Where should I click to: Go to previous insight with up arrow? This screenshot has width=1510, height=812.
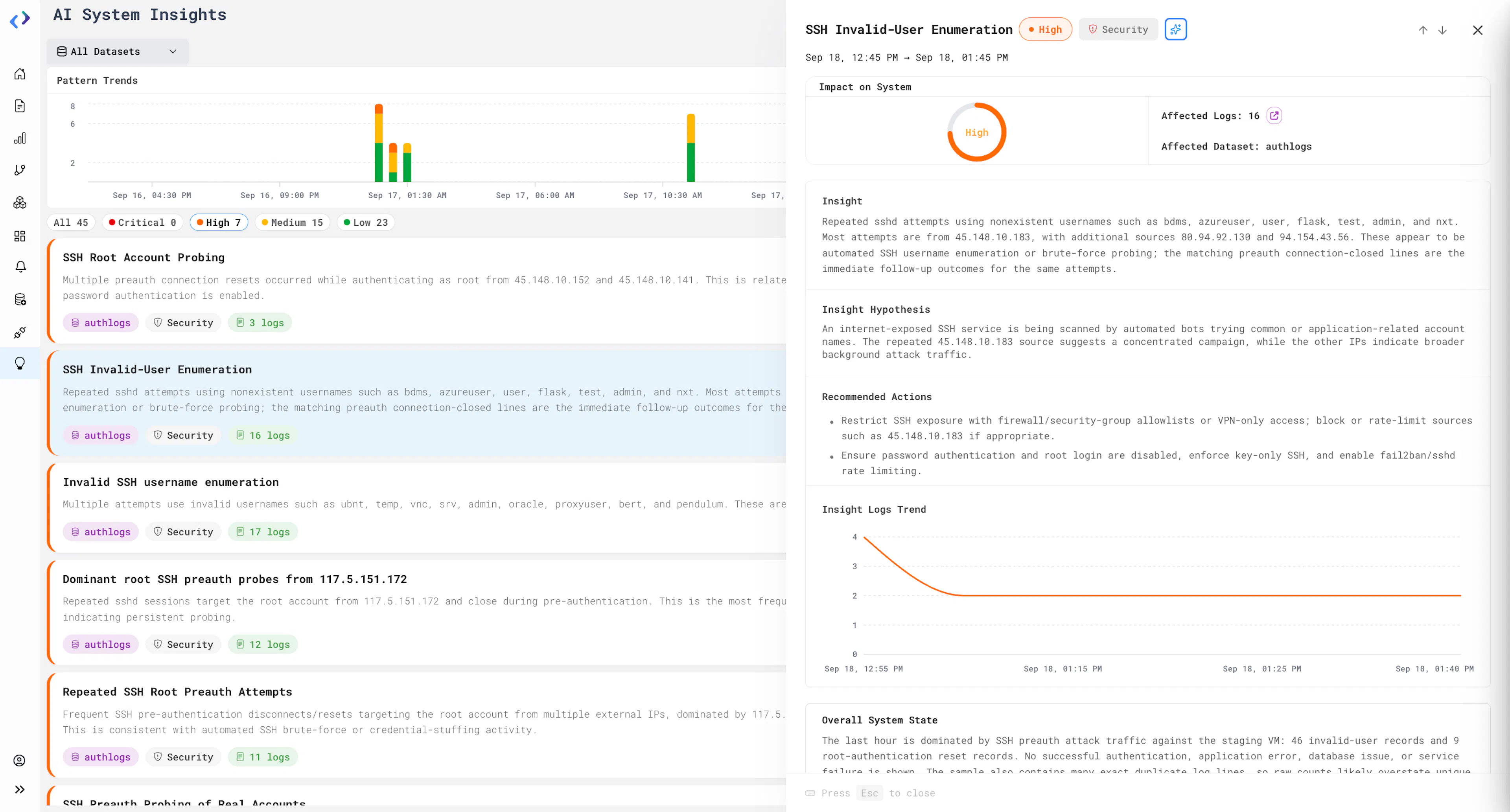pyautogui.click(x=1423, y=30)
